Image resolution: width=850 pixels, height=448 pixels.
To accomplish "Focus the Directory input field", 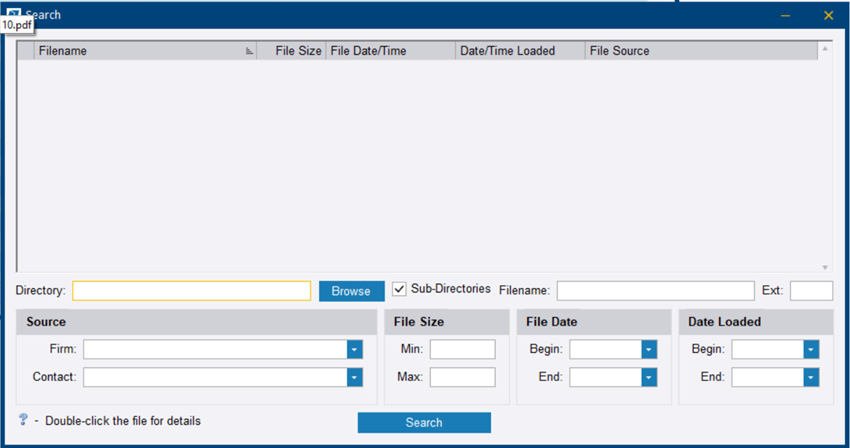I will pyautogui.click(x=191, y=291).
